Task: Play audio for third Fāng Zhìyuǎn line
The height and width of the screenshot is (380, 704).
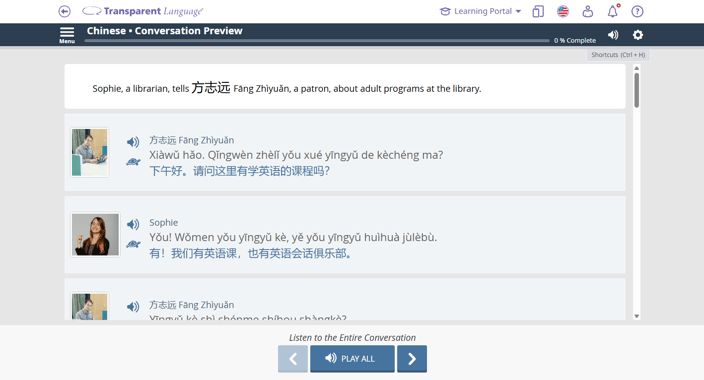Action: [x=133, y=306]
